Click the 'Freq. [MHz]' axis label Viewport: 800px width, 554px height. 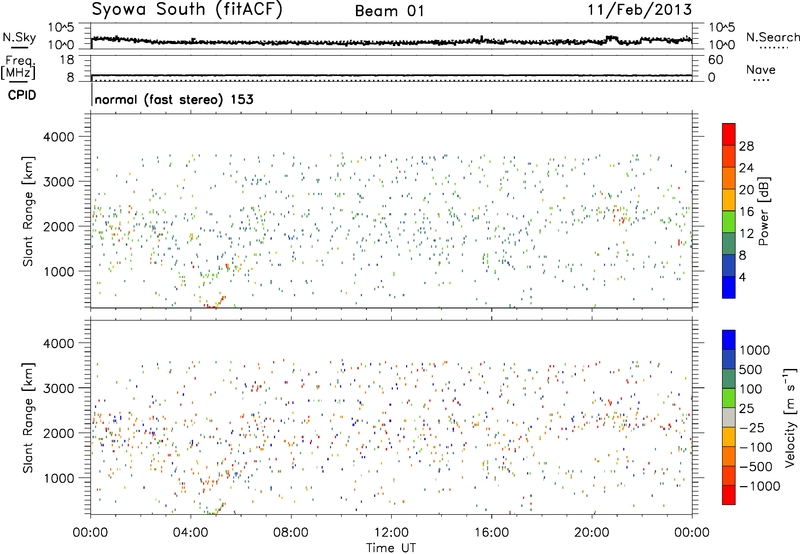pyautogui.click(x=18, y=68)
